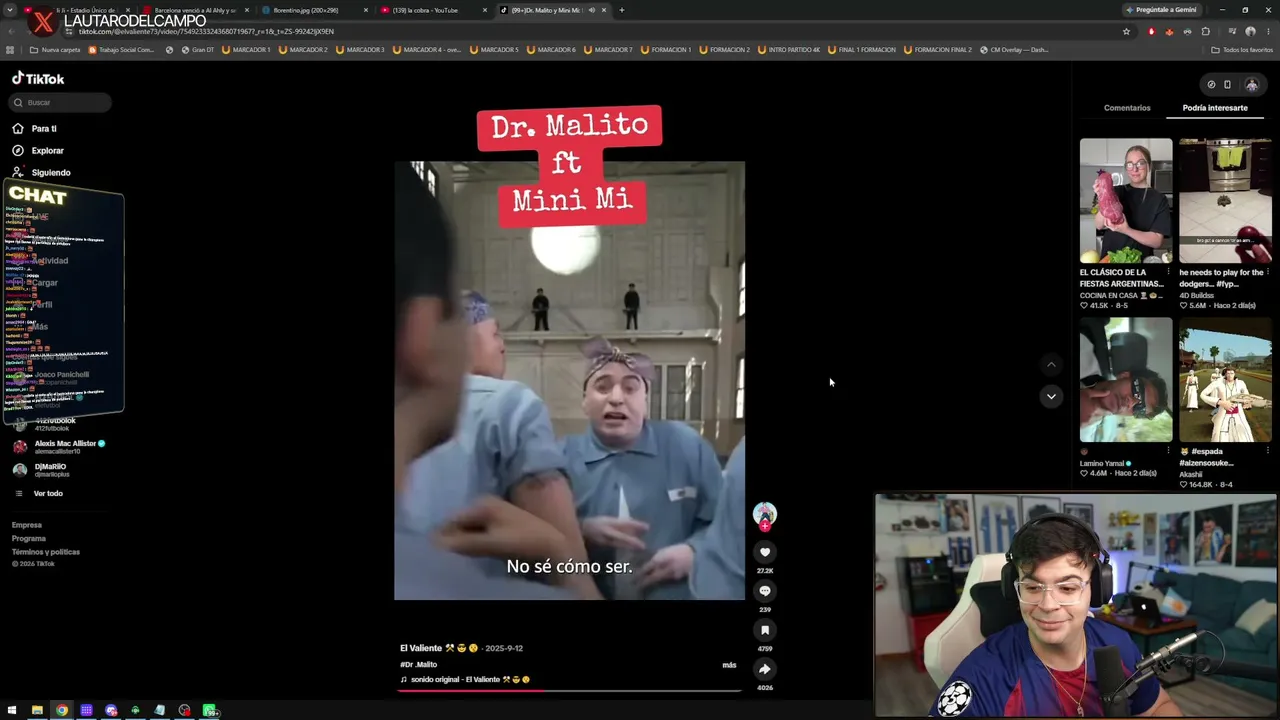Click the address bar URL
The width and height of the screenshot is (1280, 720).
206,32
